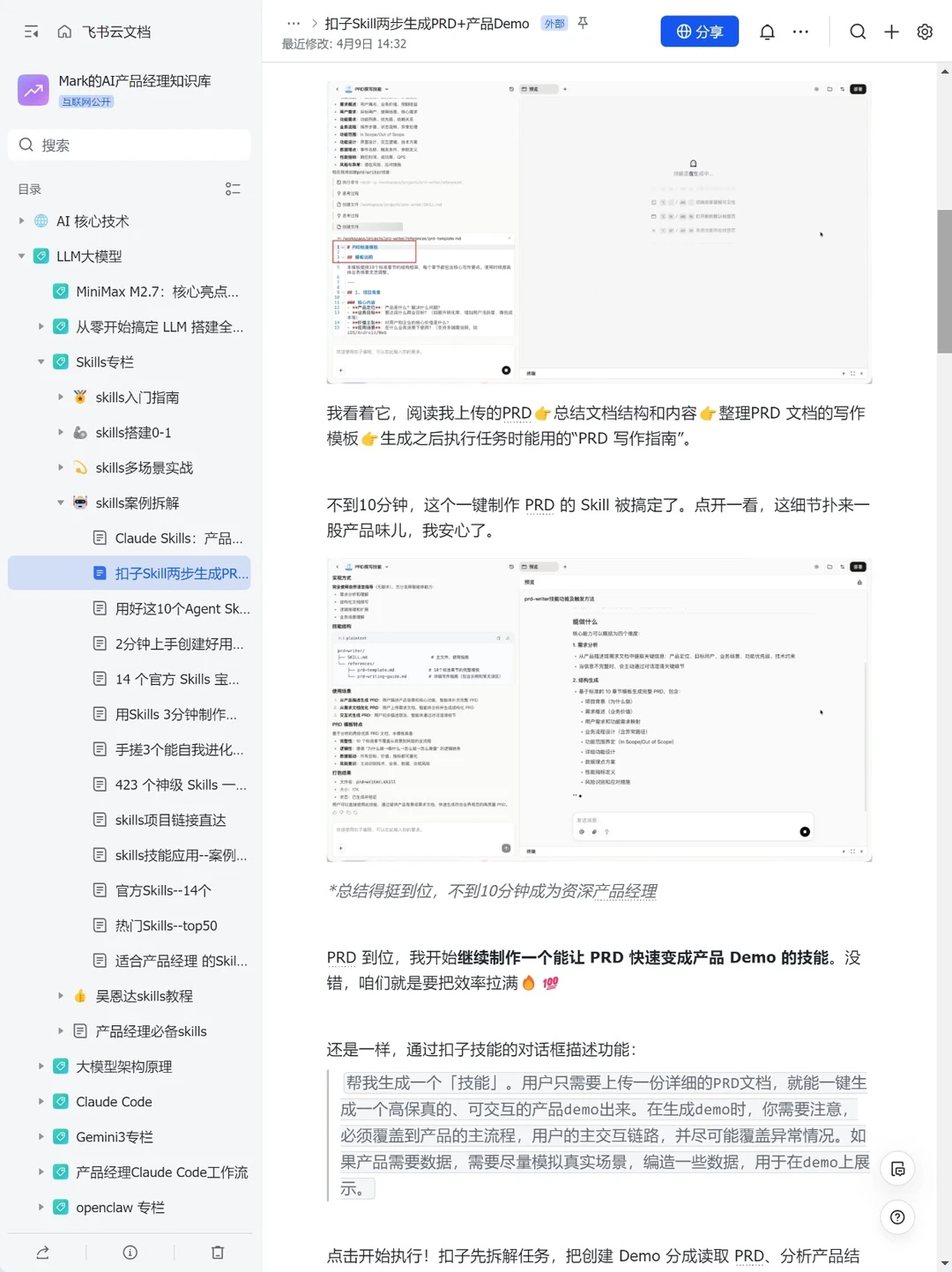952x1272 pixels.
Task: Open 用好这10个Agent Sk... document
Action: coord(130,608)
